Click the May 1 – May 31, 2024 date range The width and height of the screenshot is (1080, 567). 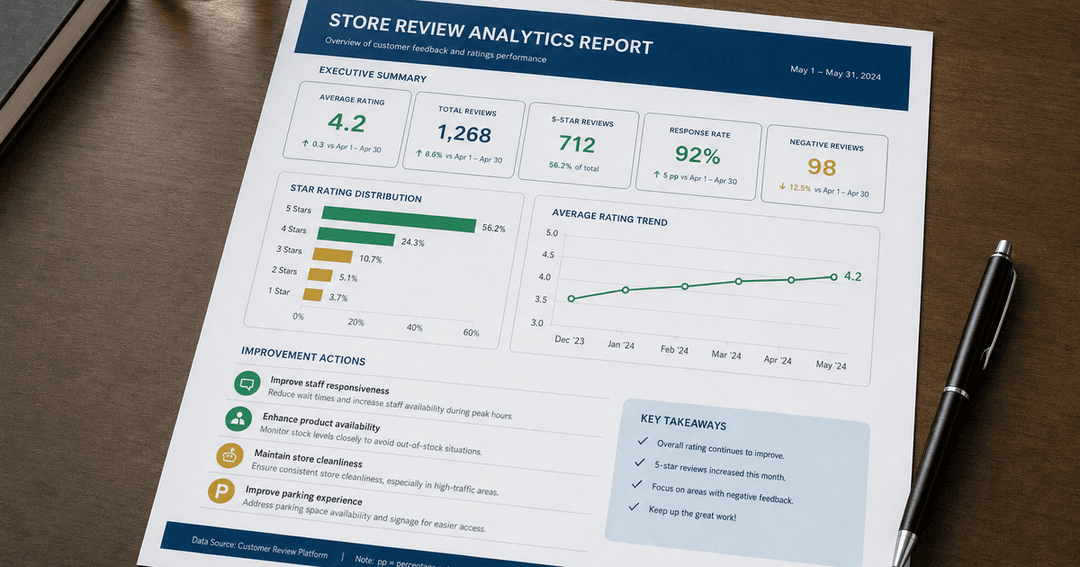tap(835, 73)
